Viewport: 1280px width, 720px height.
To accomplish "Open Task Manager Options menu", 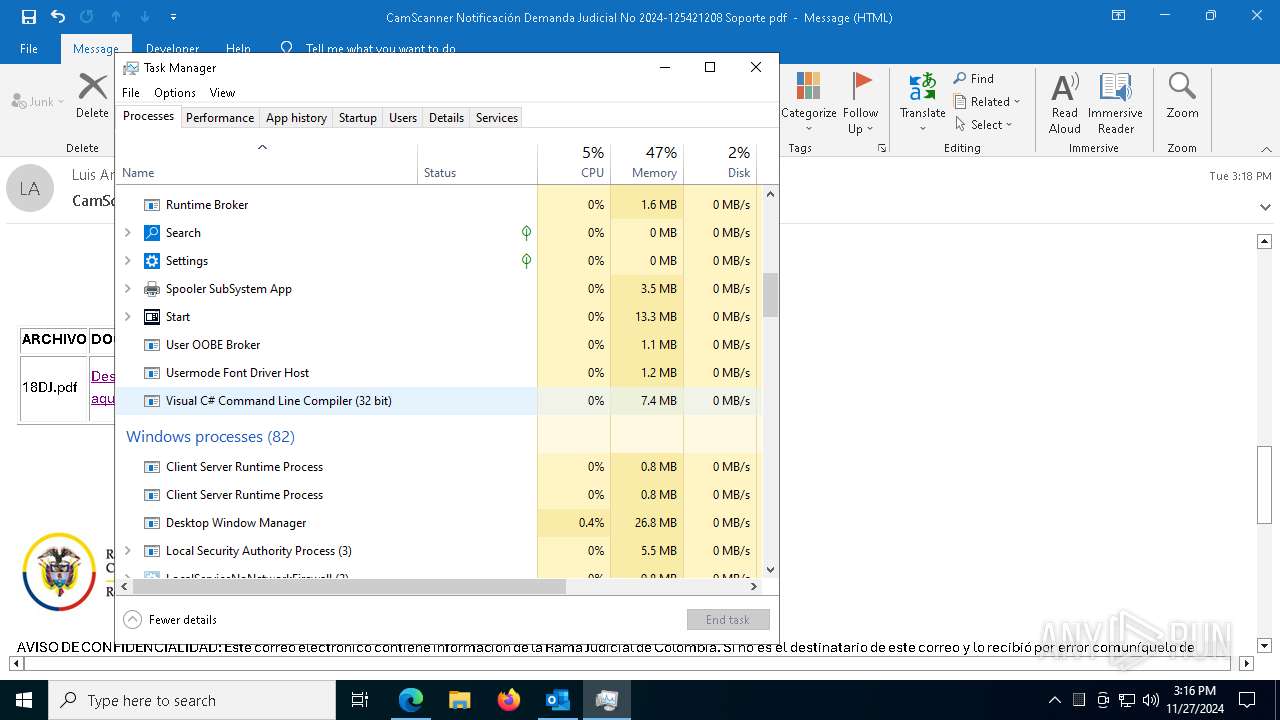I will tap(175, 93).
